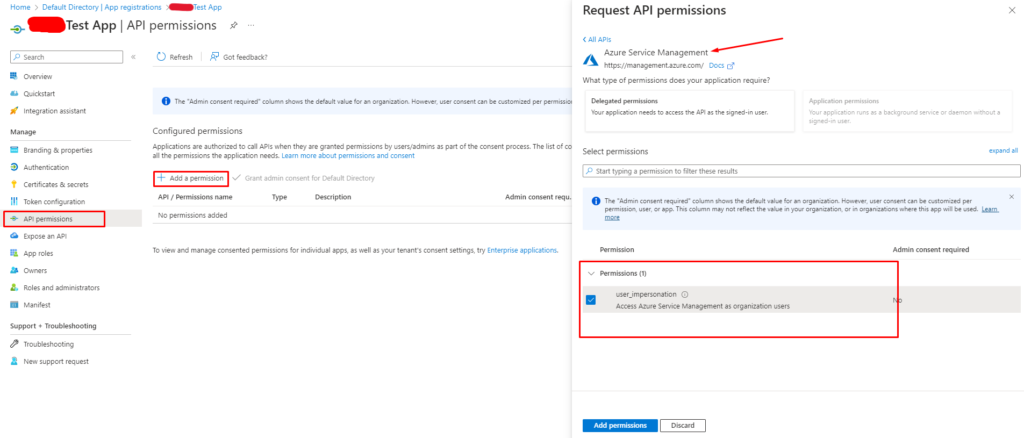Open Overview in the sidebar menu
This screenshot has width=1024, height=438.
click(38, 76)
